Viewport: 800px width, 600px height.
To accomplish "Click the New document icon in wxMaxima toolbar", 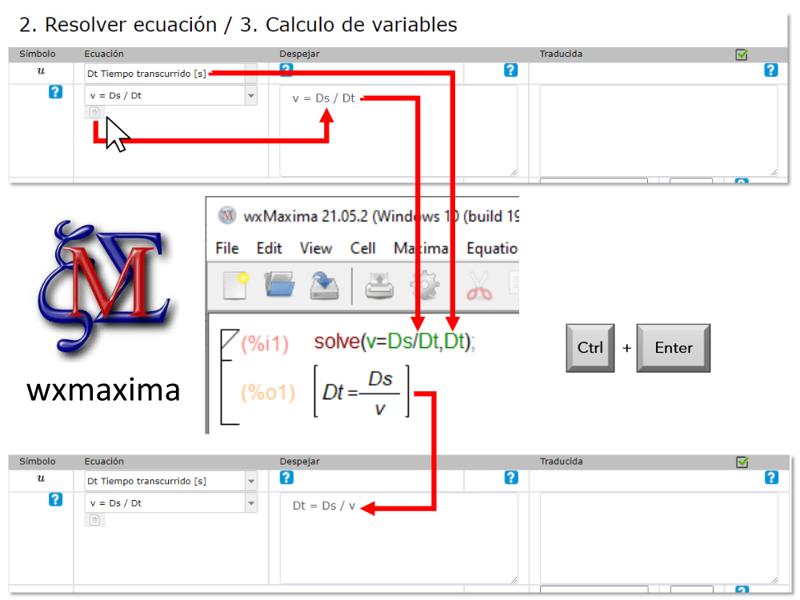I will click(236, 285).
